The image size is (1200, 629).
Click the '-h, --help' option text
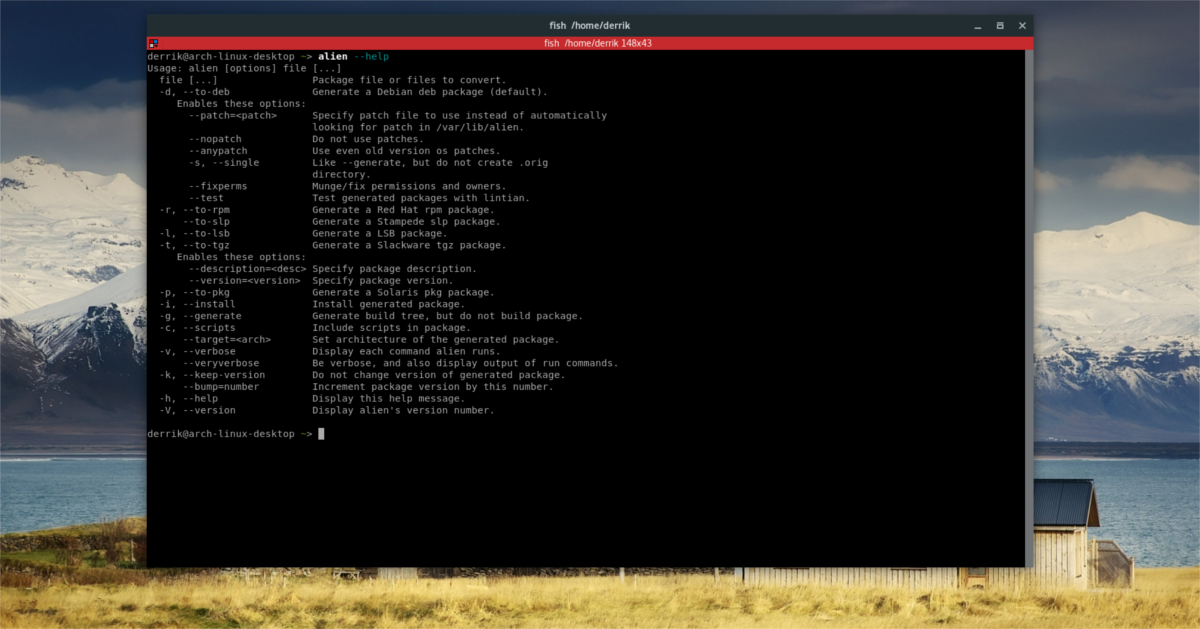click(x=188, y=398)
